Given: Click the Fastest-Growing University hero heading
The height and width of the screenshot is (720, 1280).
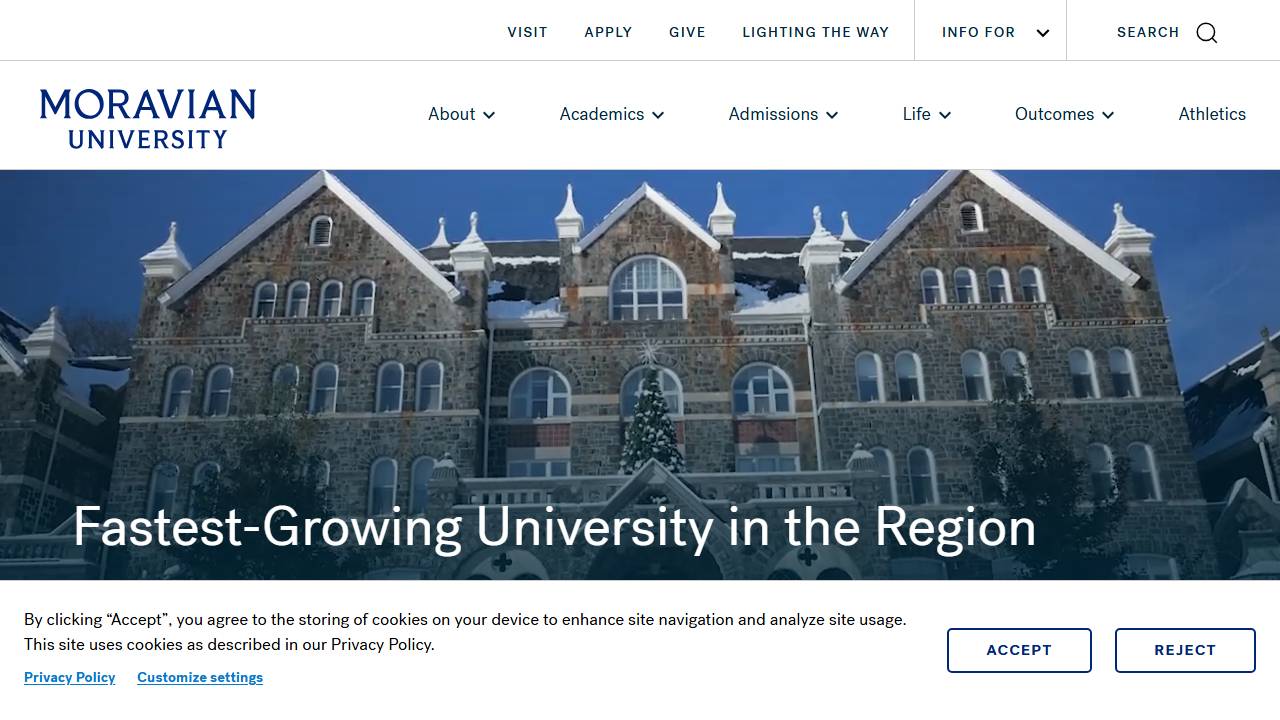Looking at the screenshot, I should 555,527.
